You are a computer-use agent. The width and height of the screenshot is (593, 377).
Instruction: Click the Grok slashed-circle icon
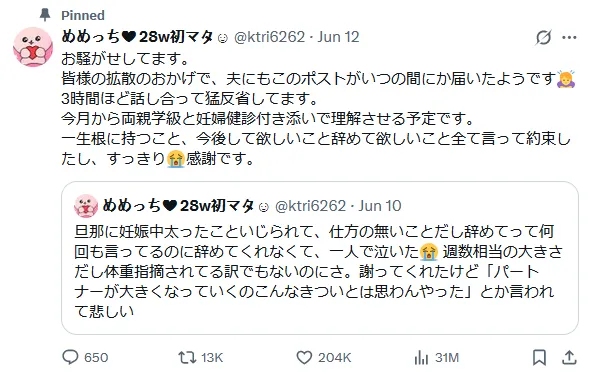tap(543, 37)
